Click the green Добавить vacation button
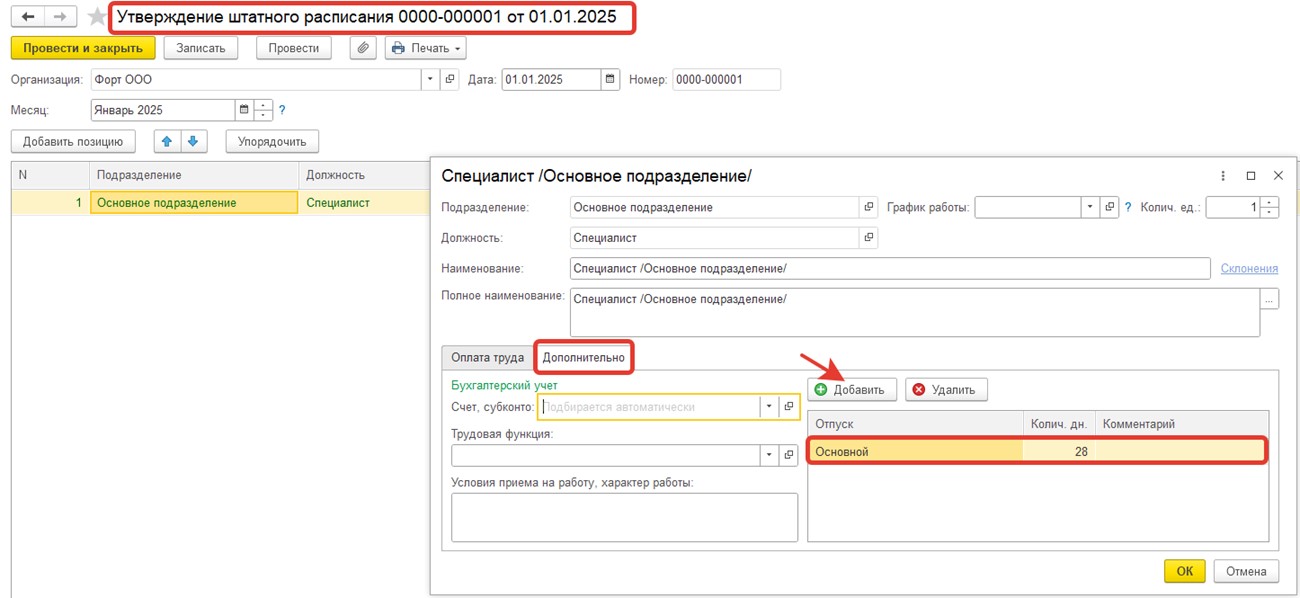 (x=850, y=390)
